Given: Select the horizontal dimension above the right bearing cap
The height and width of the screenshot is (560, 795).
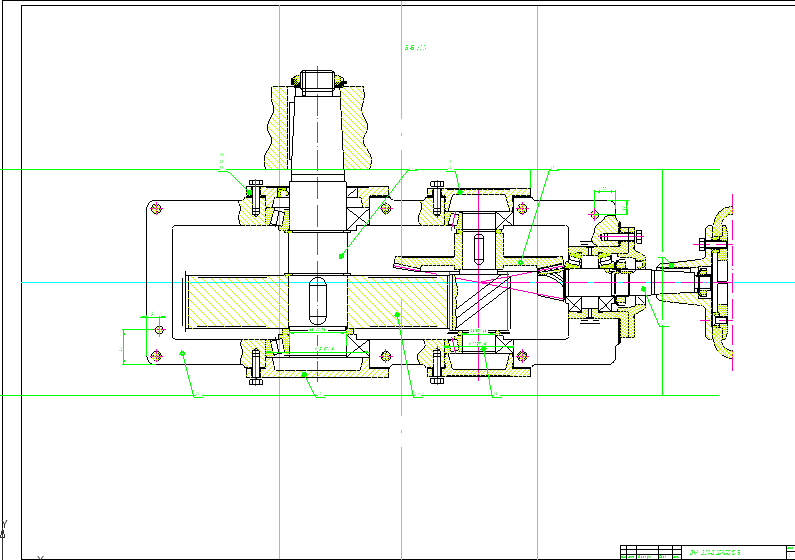Looking at the screenshot, I should click(x=609, y=188).
